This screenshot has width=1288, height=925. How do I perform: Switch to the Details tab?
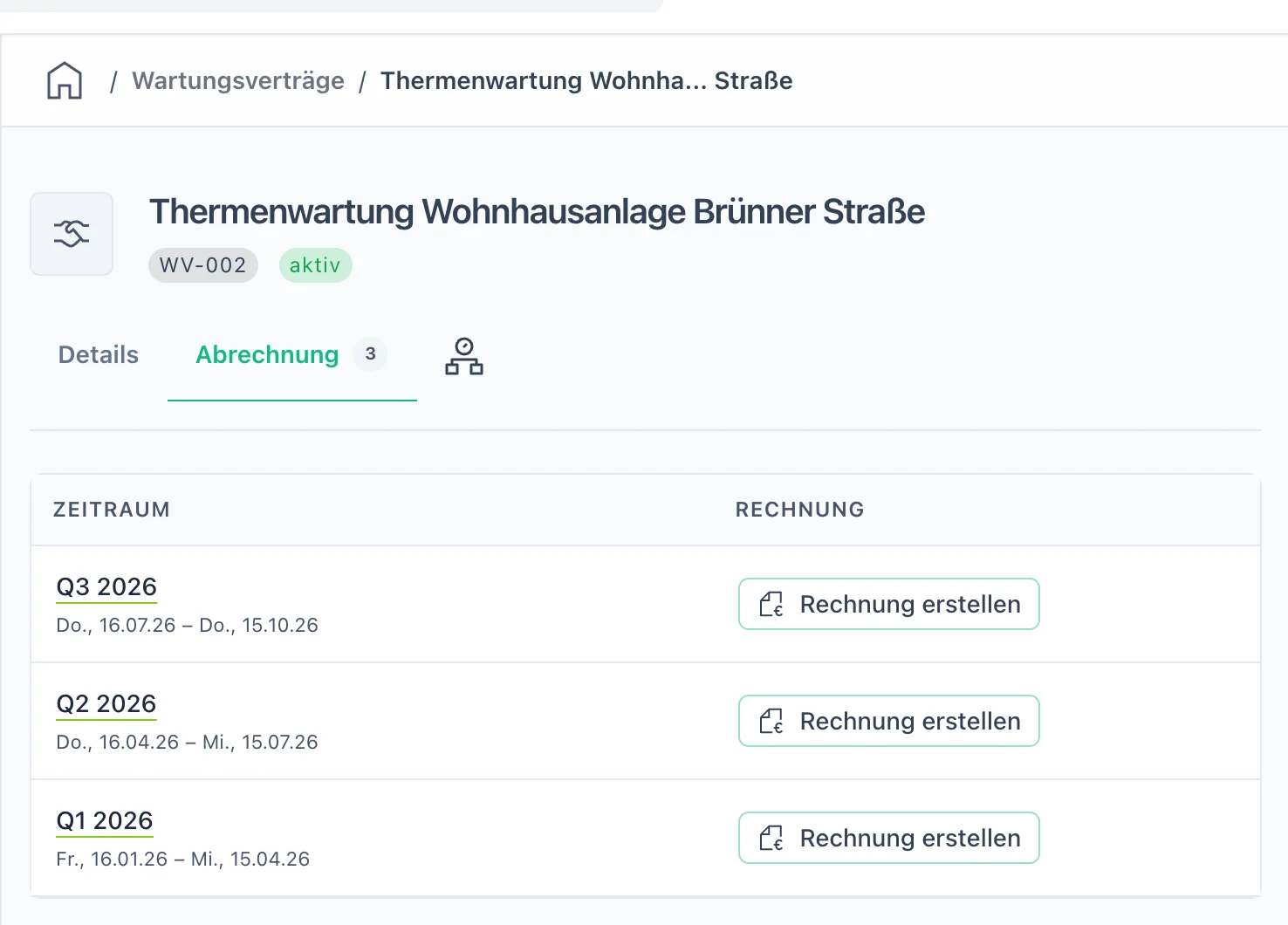coord(99,355)
